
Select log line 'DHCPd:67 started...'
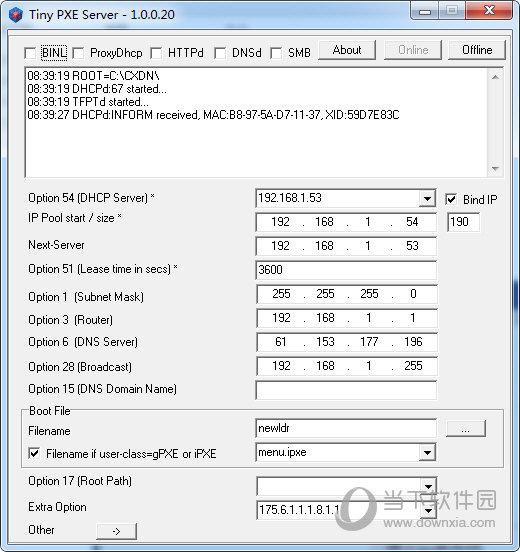(x=97, y=89)
